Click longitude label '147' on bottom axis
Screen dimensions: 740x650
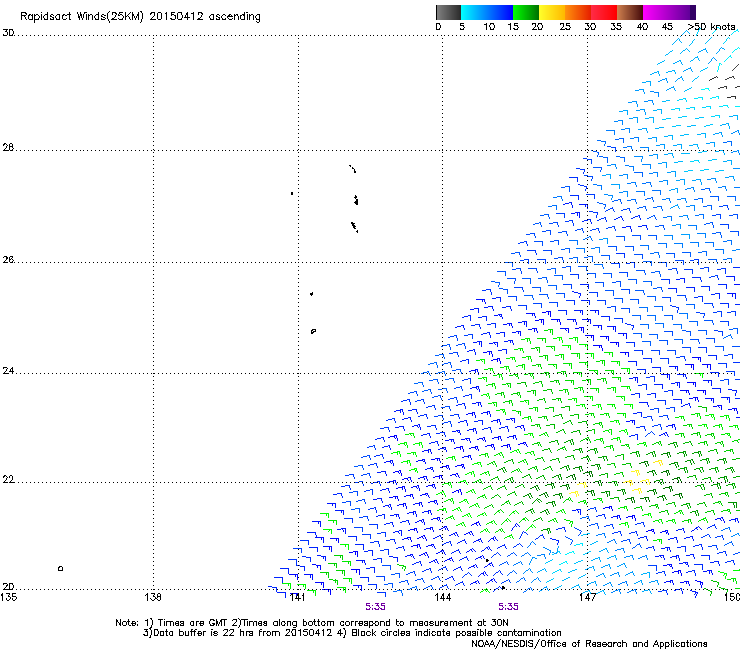tap(587, 598)
